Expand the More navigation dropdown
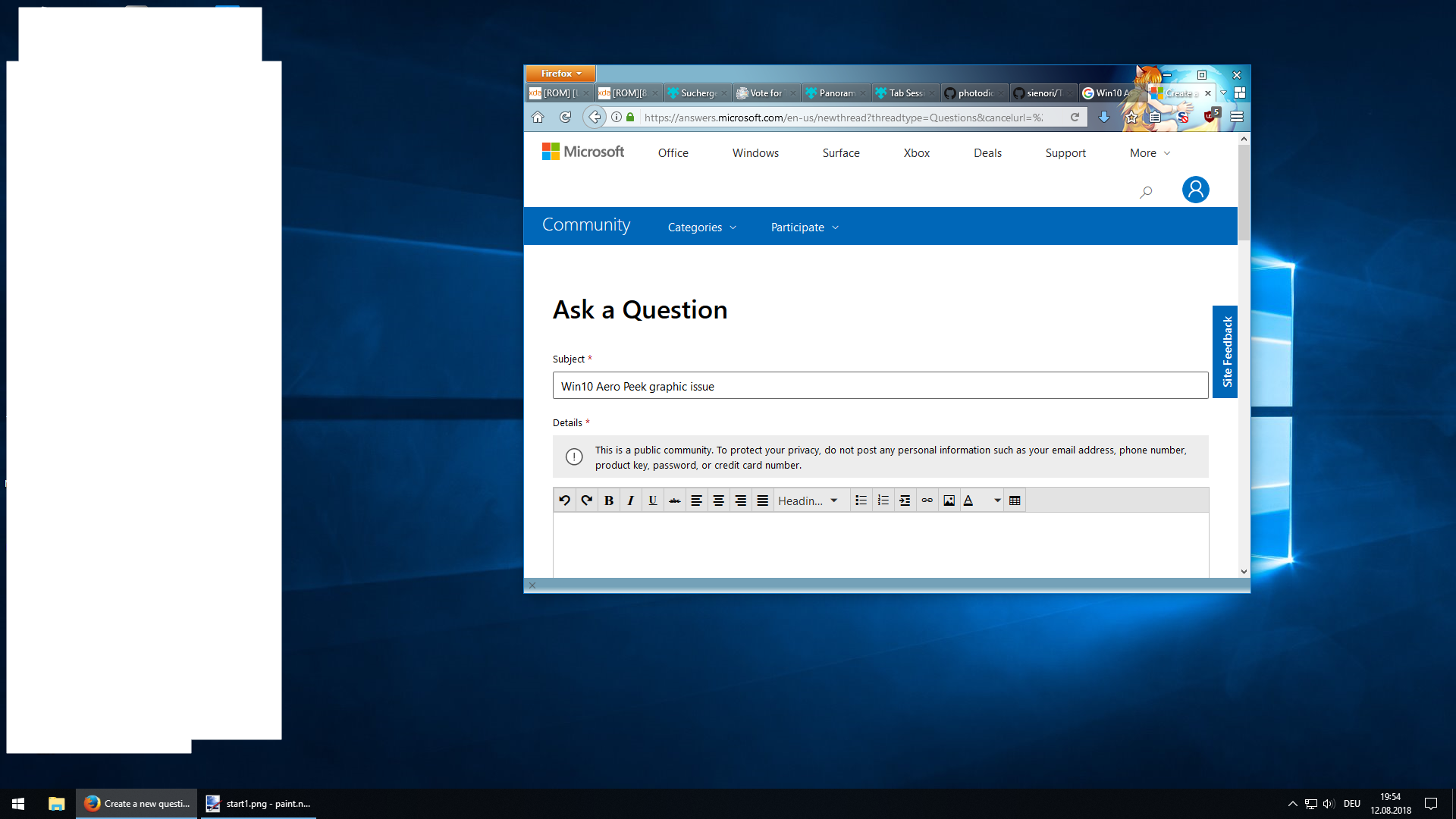Screen dimensions: 1456x819 [x=1150, y=153]
